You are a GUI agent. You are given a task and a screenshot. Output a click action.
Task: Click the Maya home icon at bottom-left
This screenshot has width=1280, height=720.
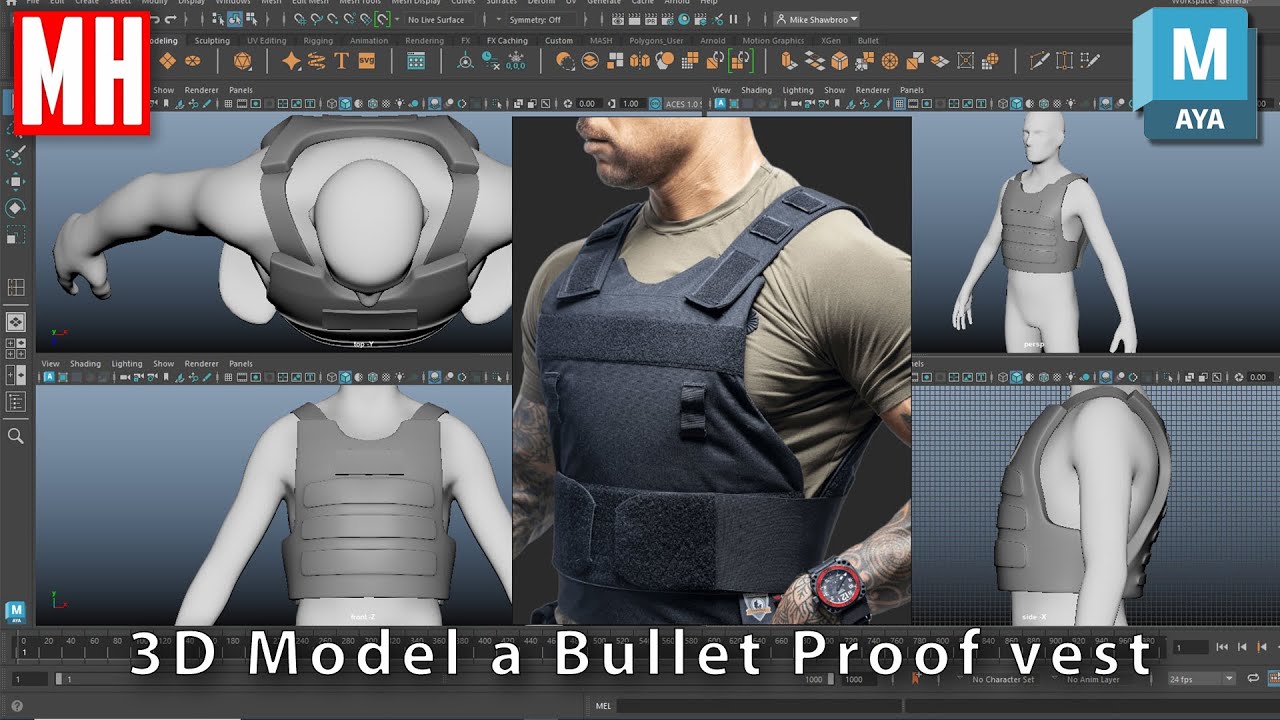tap(16, 612)
